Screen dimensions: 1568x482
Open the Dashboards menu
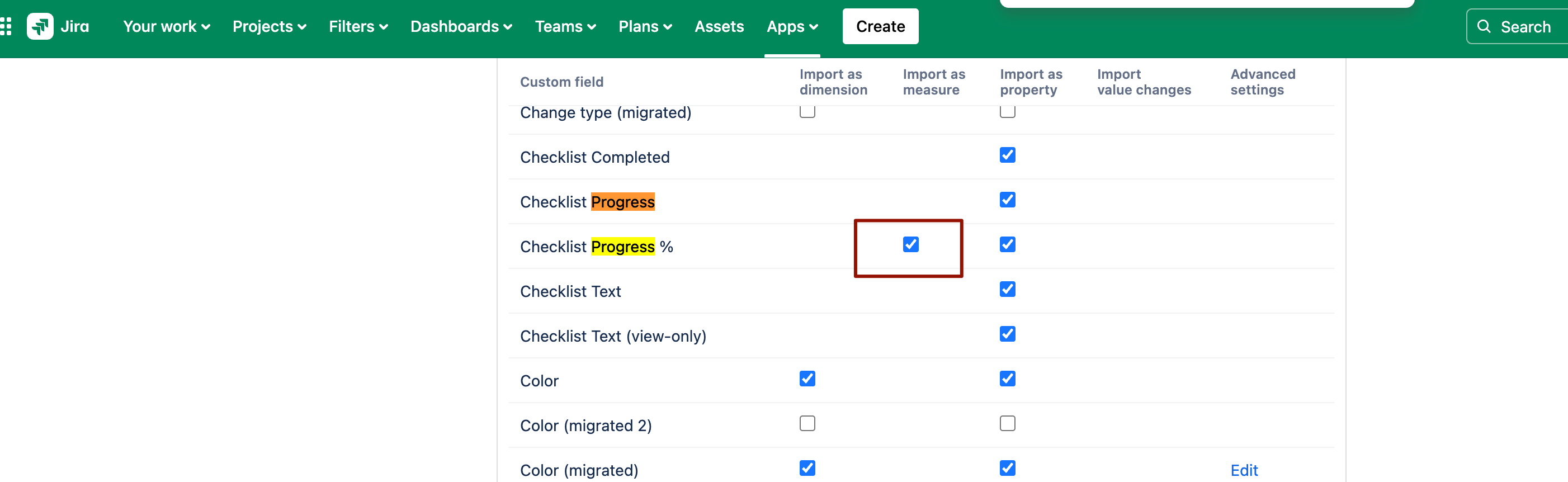tap(461, 26)
